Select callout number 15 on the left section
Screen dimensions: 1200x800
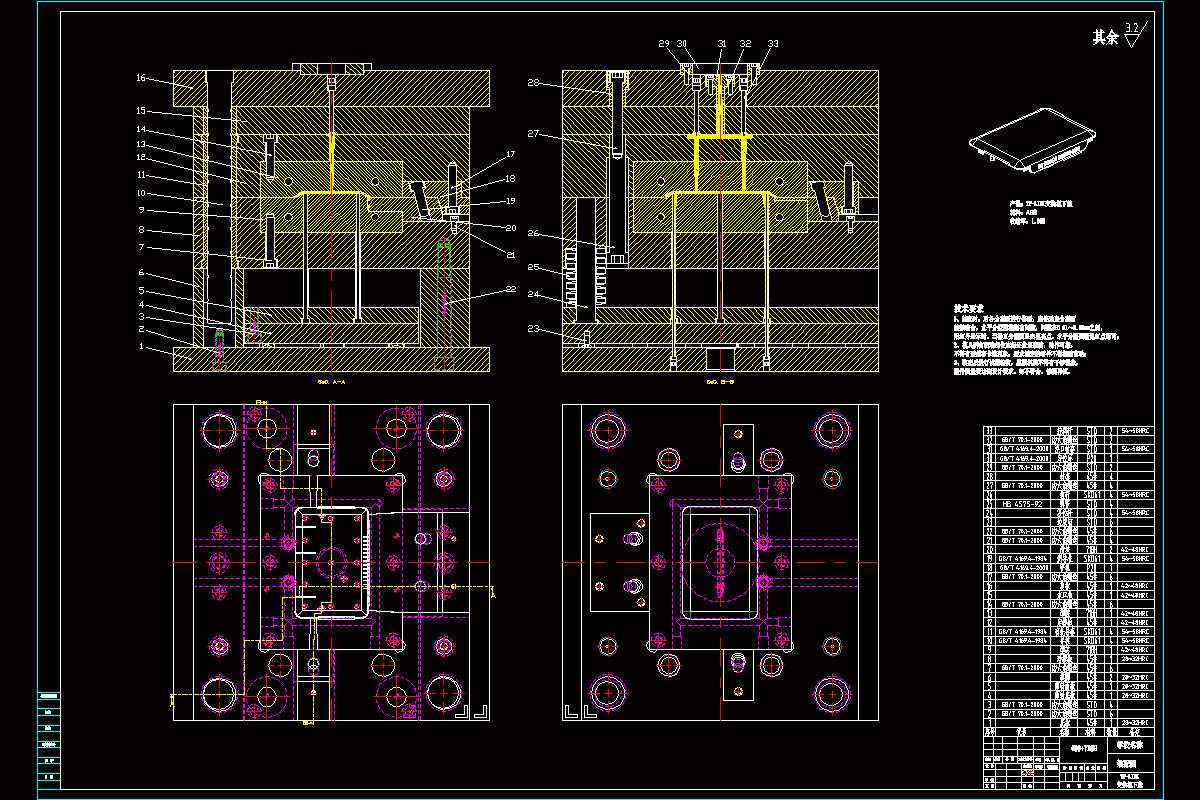141,111
